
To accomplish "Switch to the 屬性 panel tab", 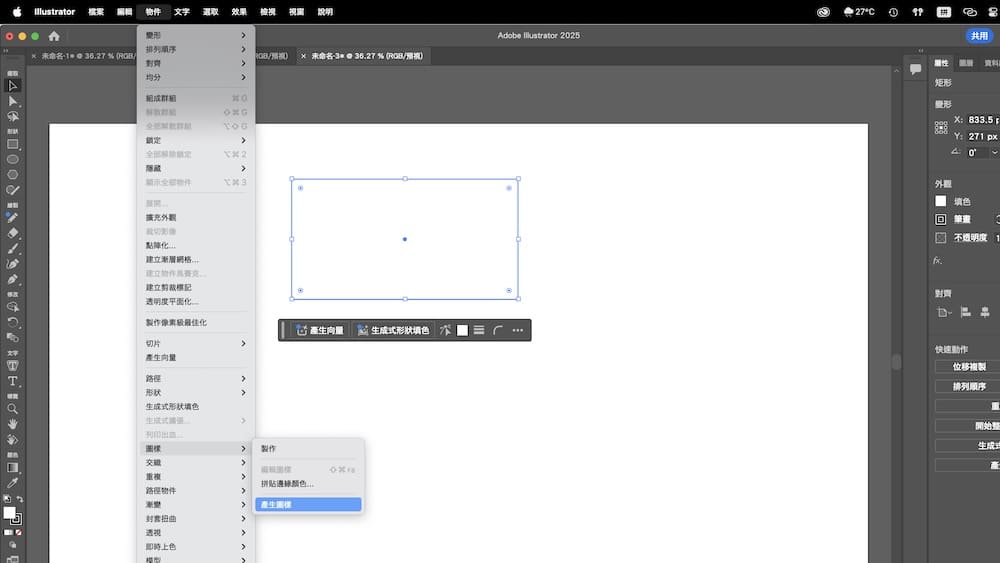I will 941,63.
